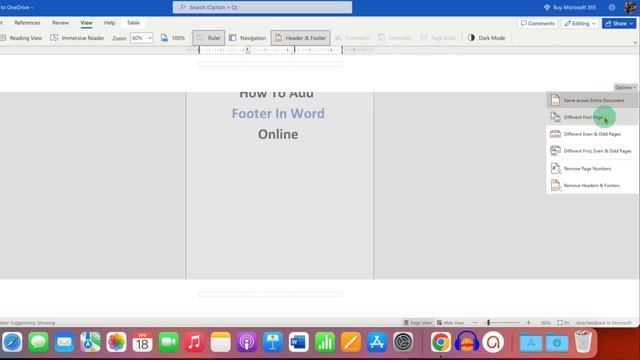Open the Trash in the dock
This screenshot has height=360, width=640.
[x=583, y=342]
